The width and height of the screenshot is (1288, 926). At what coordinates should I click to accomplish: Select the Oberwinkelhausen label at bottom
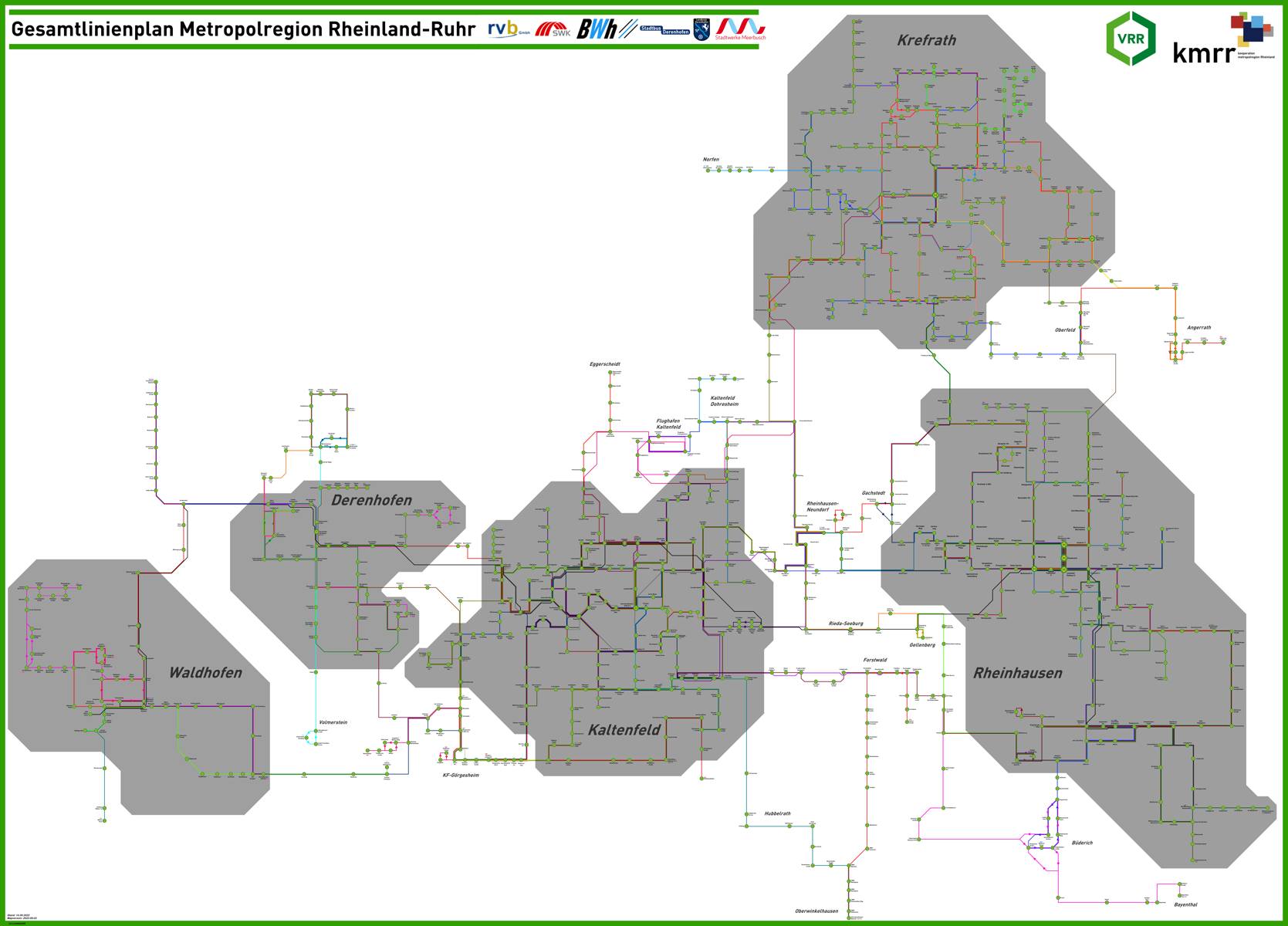[816, 911]
